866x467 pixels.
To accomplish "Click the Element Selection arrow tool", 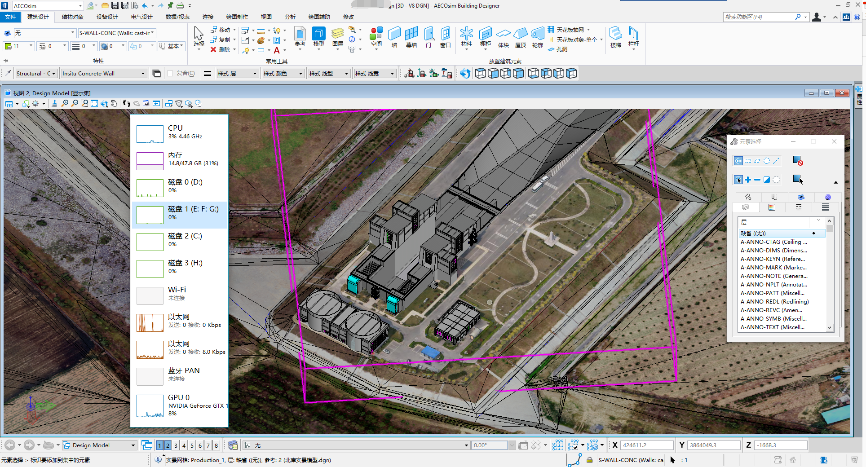I will (x=198, y=35).
